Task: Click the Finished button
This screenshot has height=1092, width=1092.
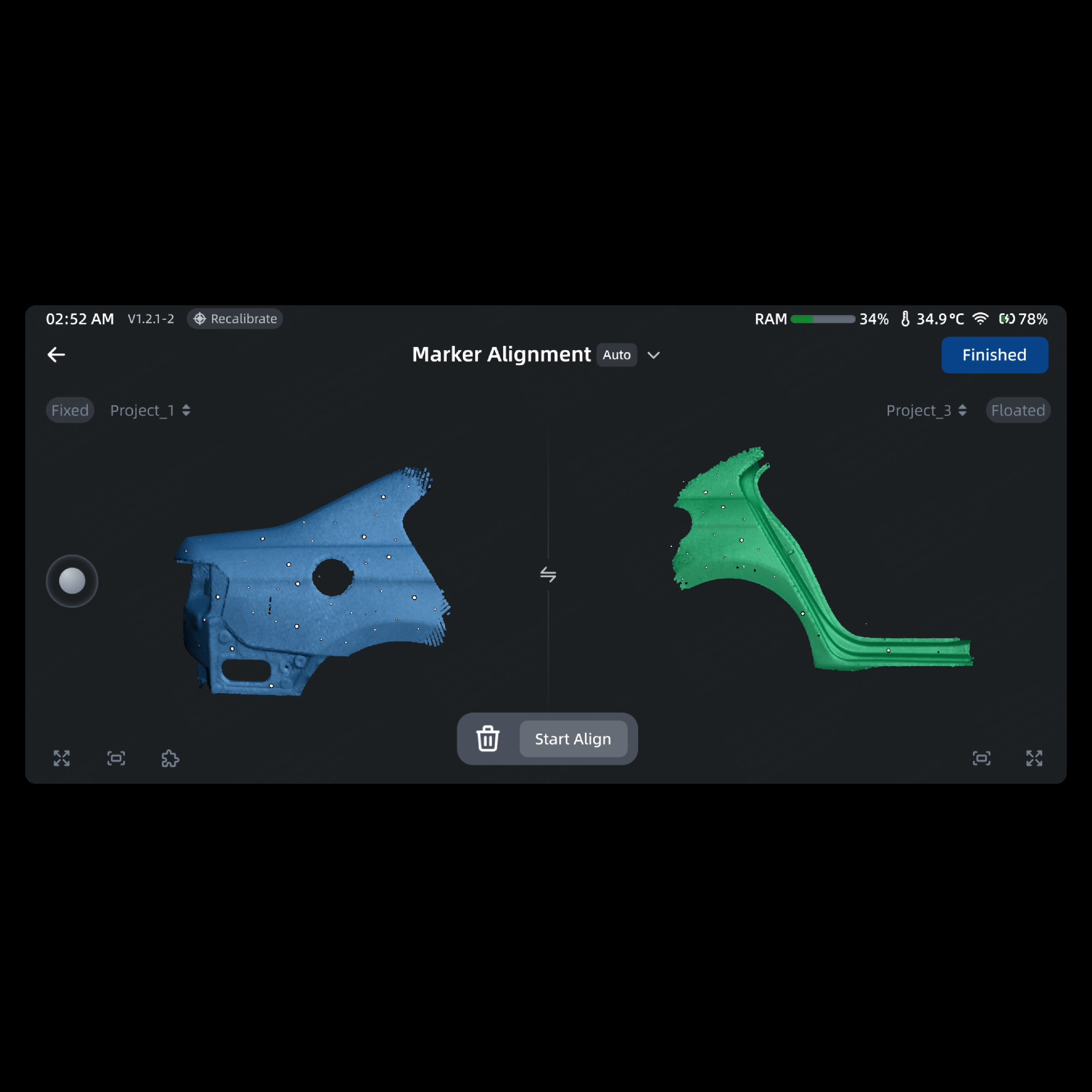Action: click(994, 355)
